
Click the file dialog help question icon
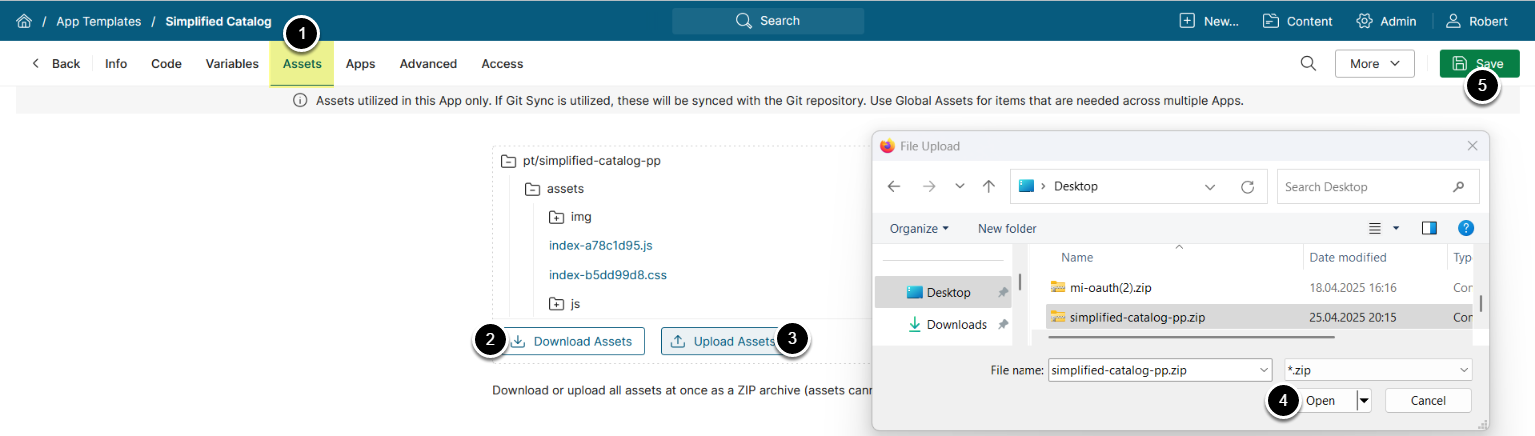pos(1466,228)
